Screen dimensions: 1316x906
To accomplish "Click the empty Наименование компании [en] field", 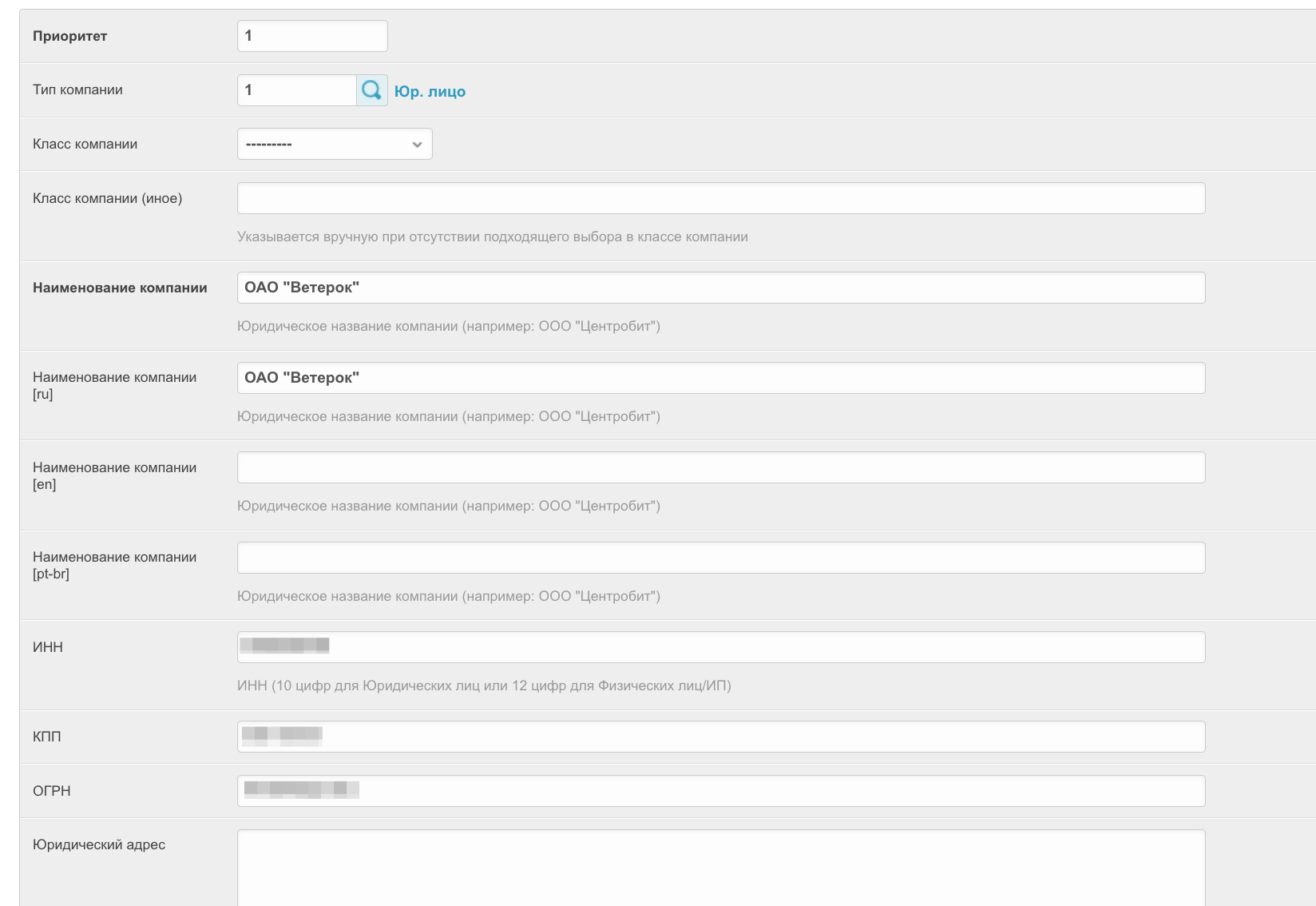I will pyautogui.click(x=720, y=467).
